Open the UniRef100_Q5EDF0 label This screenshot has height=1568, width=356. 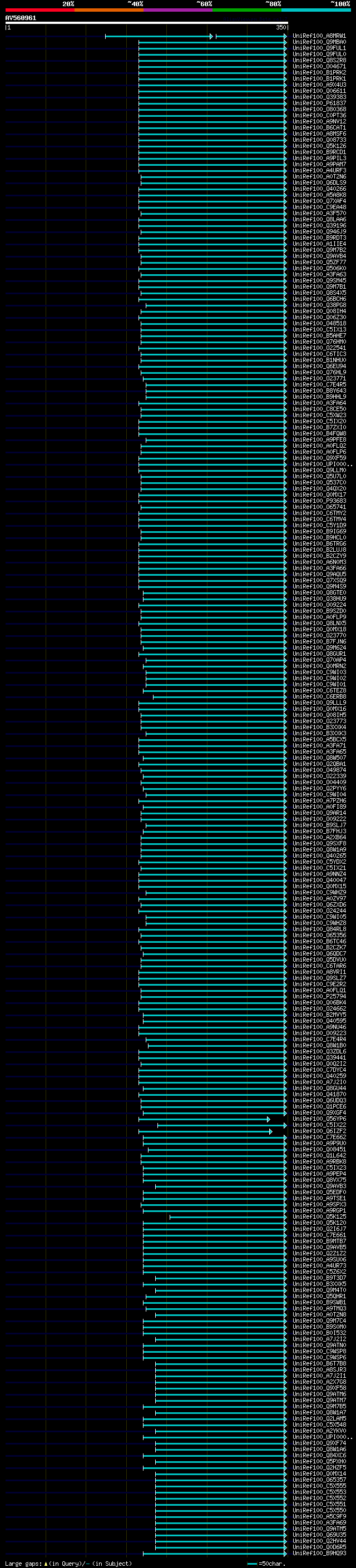319,1193
